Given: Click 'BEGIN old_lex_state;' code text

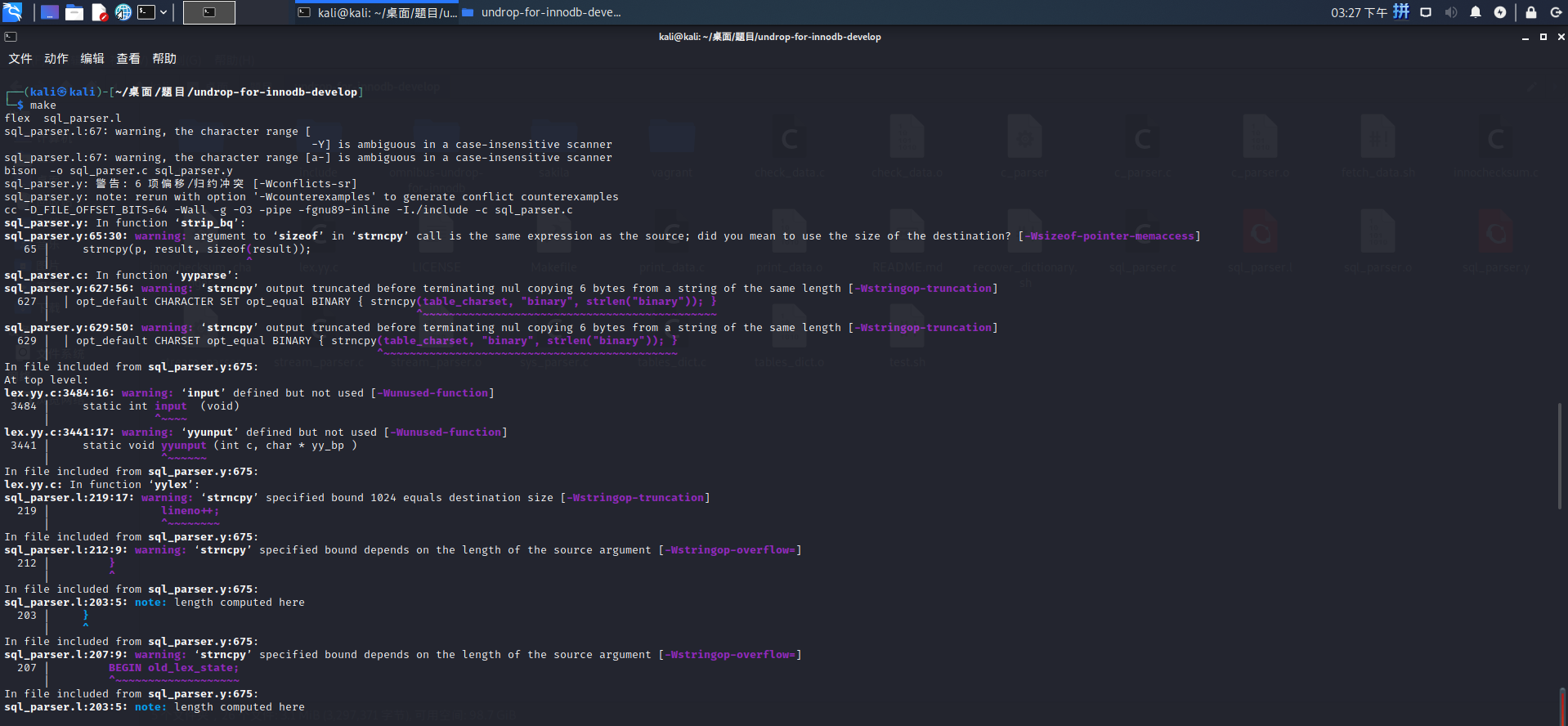Looking at the screenshot, I should click(x=174, y=668).
